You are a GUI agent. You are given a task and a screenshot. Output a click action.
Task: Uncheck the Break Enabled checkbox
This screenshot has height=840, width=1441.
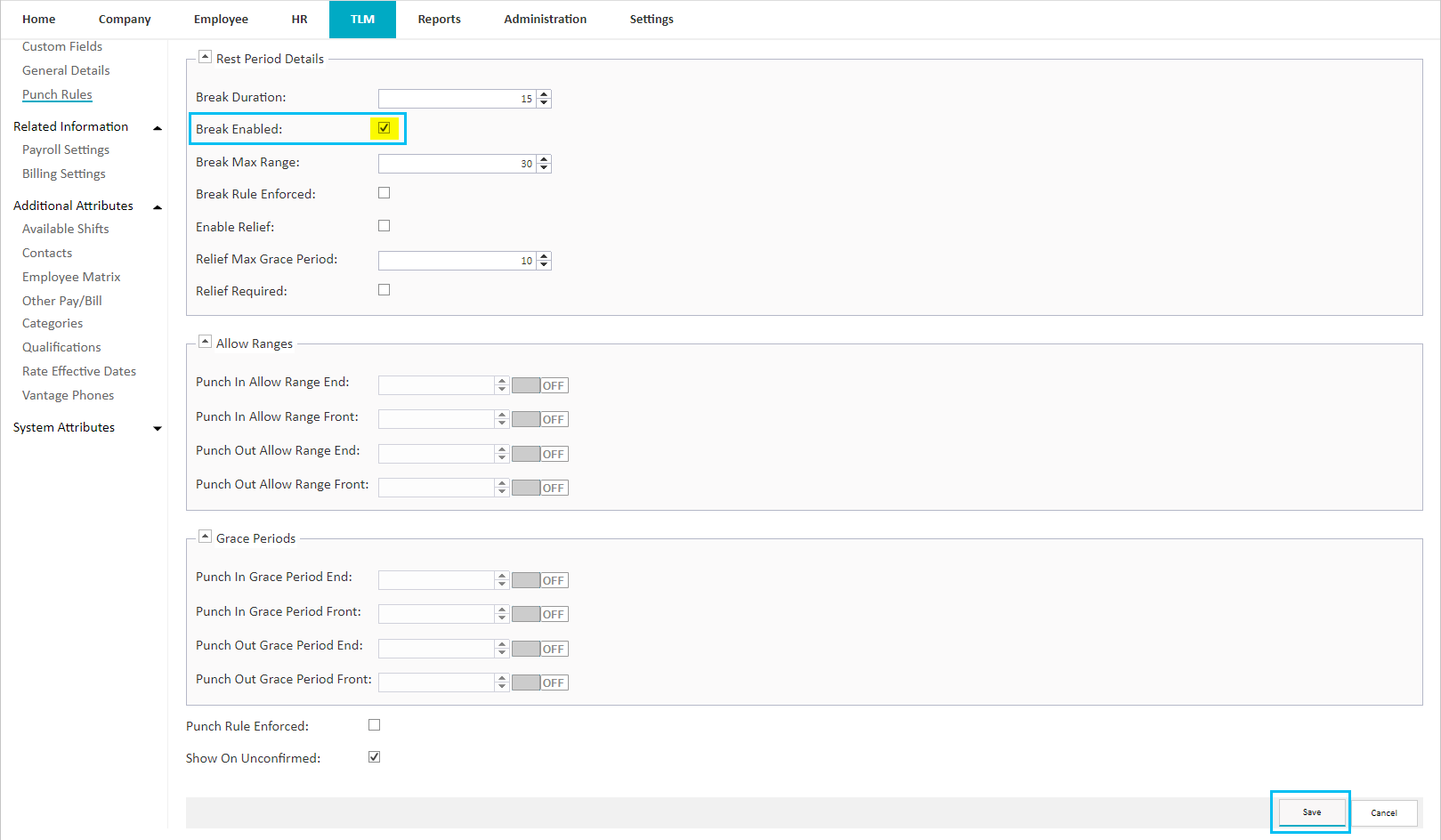384,128
